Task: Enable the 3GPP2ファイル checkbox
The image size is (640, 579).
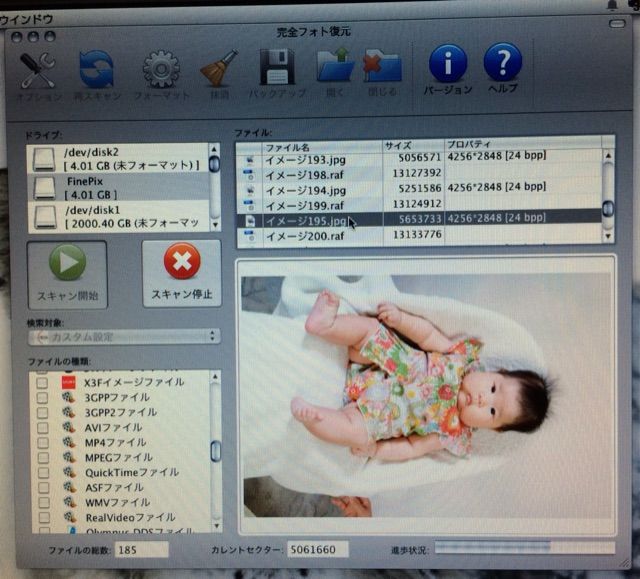Action: coord(42,413)
